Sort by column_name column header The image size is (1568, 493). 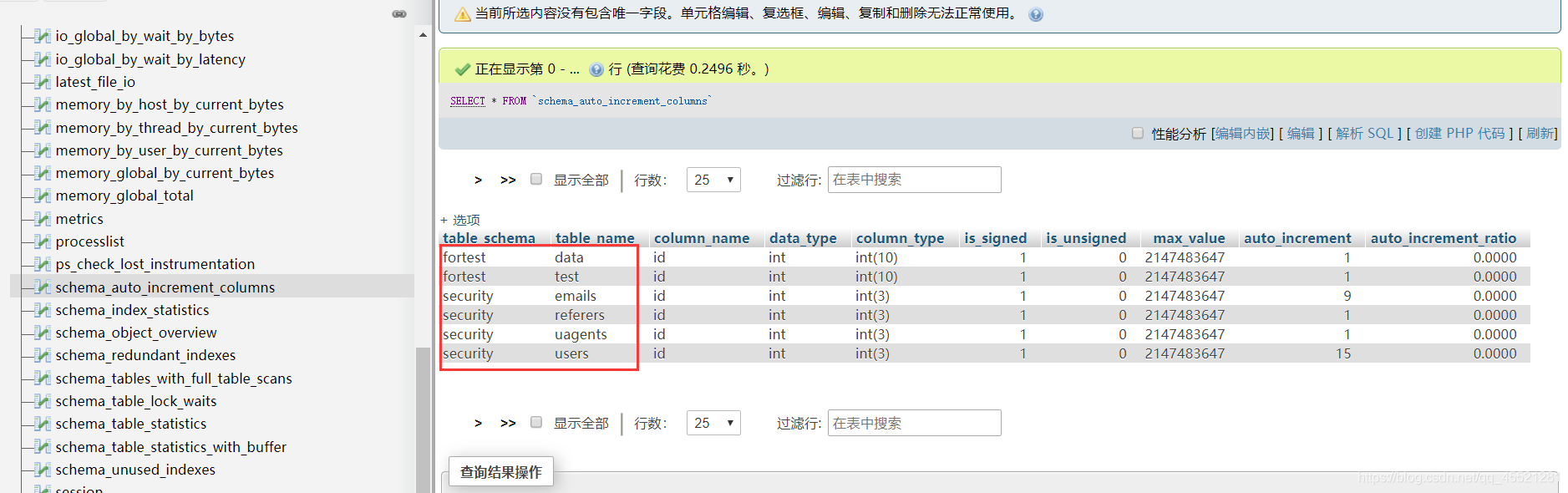[702, 238]
